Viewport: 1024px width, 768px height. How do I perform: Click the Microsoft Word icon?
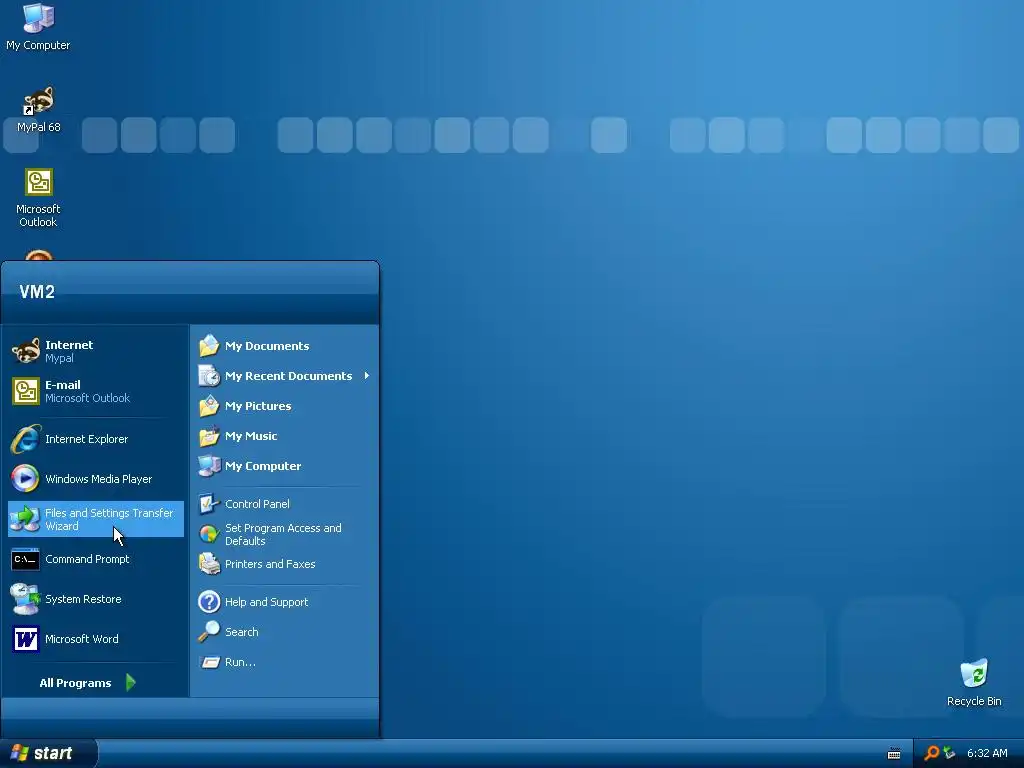pos(25,639)
